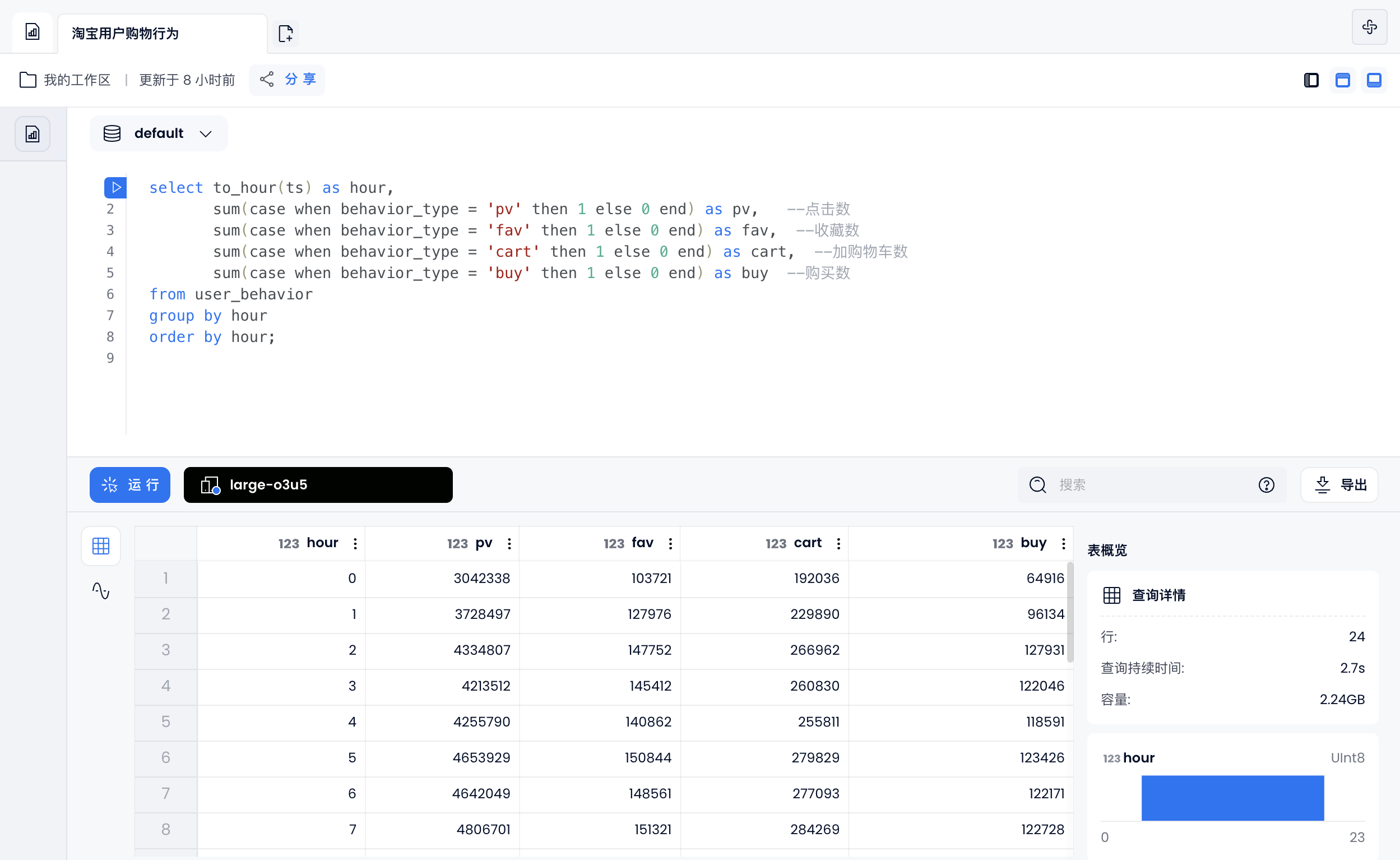Open the fav column options menu
The width and height of the screenshot is (1400, 860).
[x=671, y=544]
